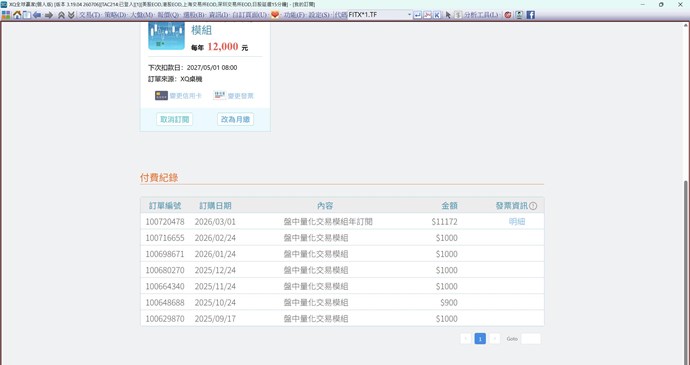Click the 變更信用卡 link
The height and width of the screenshot is (365, 690).
[x=185, y=96]
